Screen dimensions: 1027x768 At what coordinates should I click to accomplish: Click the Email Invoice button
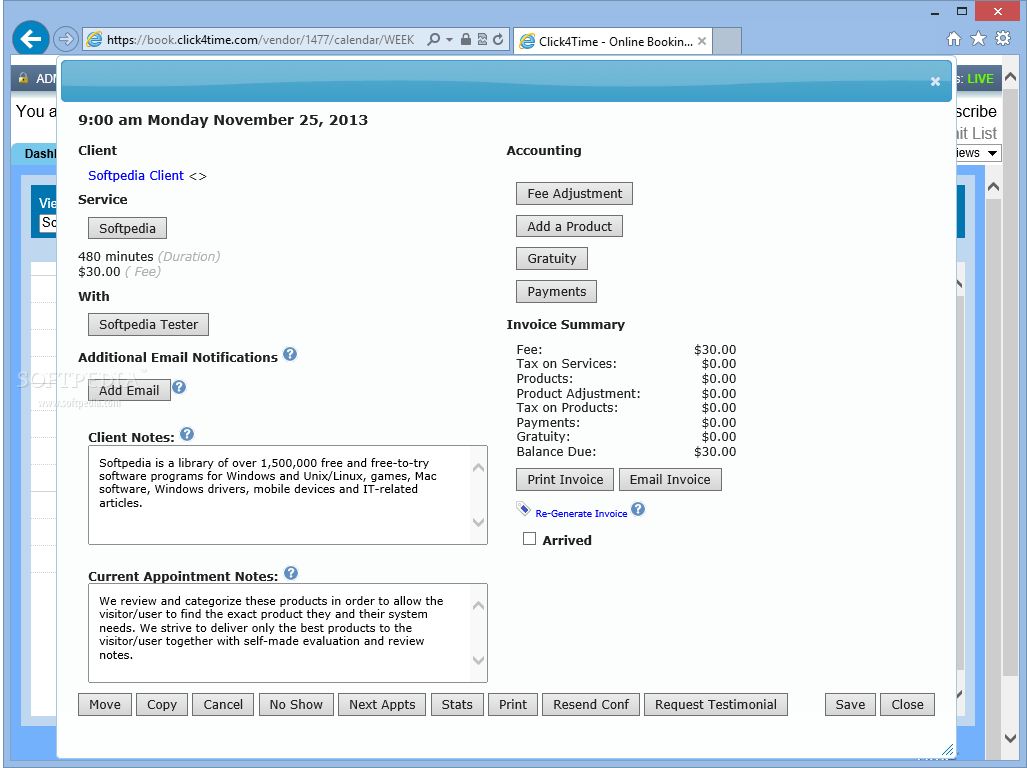pos(670,480)
